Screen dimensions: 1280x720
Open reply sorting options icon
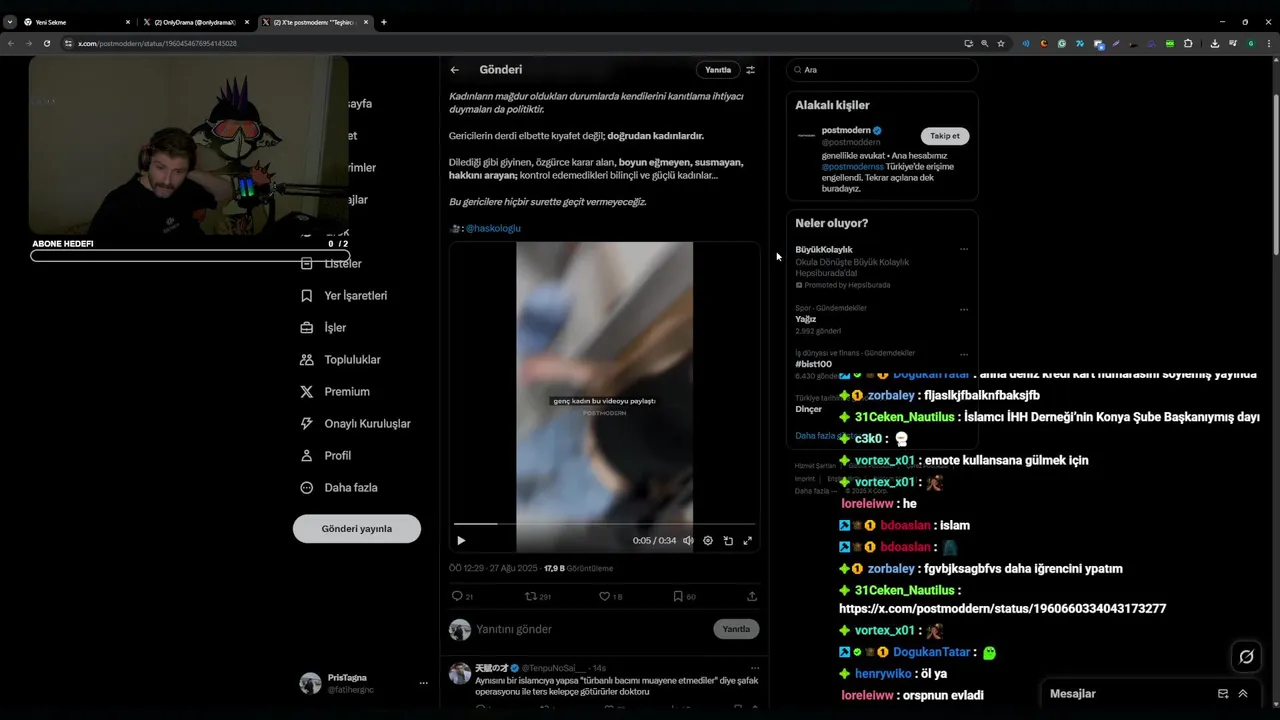pos(750,70)
